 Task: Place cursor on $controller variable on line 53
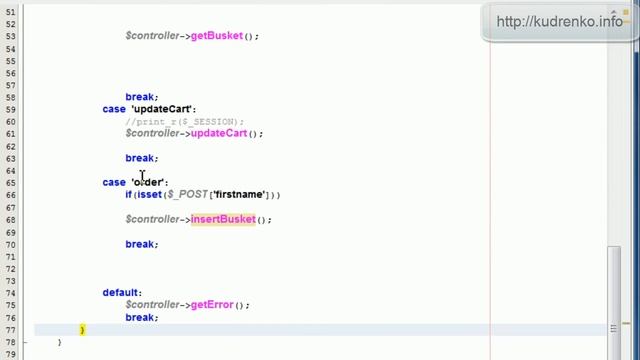click(152, 36)
